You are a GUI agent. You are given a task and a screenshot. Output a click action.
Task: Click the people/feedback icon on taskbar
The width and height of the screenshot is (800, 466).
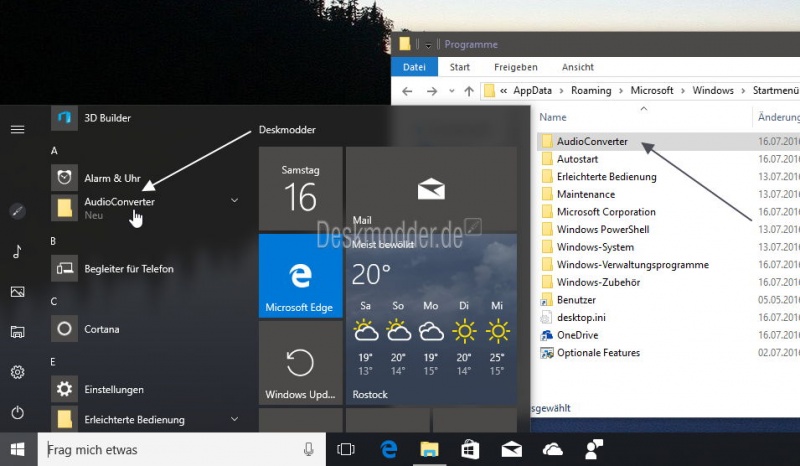[x=594, y=449]
